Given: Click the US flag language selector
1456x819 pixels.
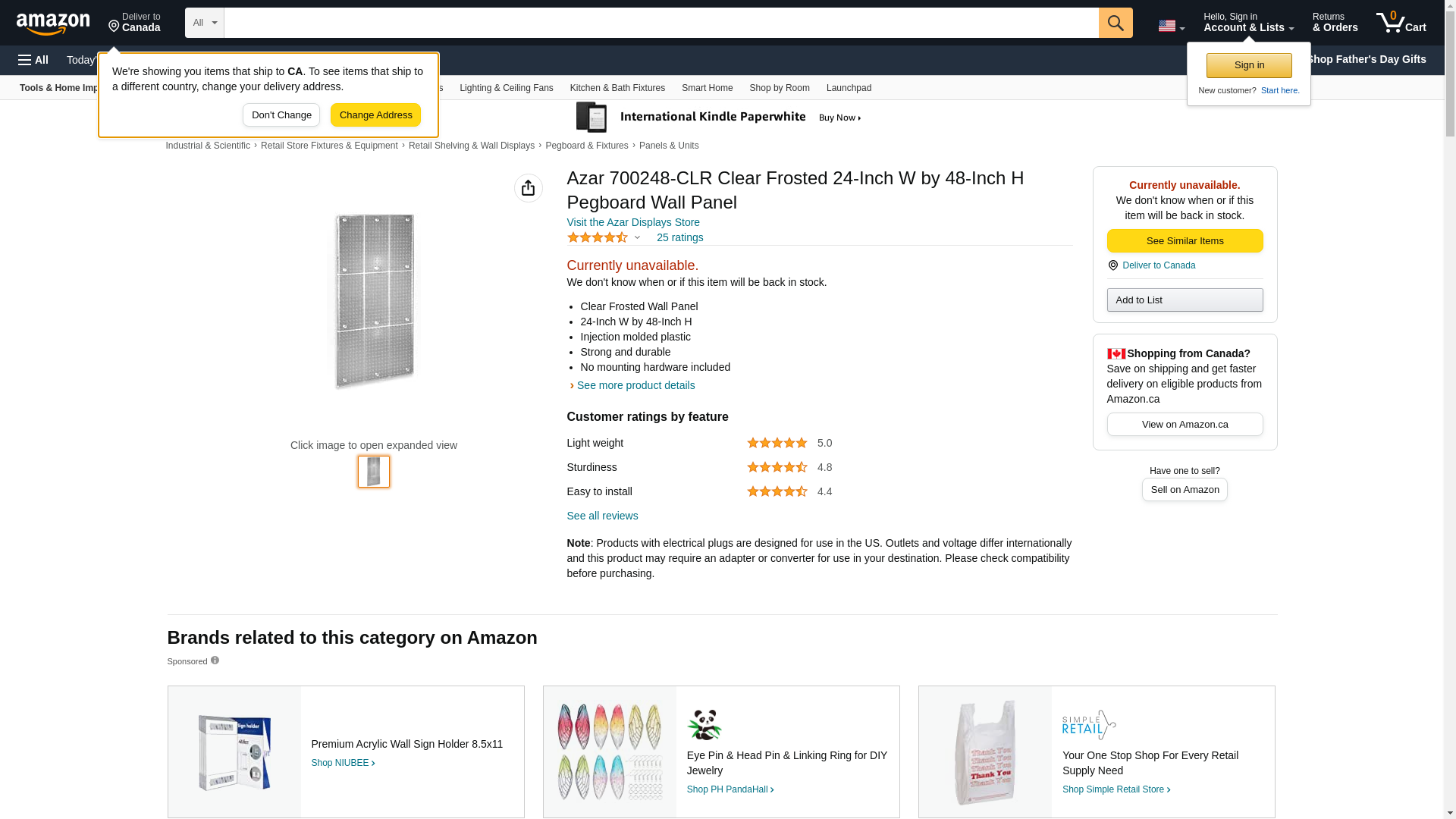Looking at the screenshot, I should 1170,26.
